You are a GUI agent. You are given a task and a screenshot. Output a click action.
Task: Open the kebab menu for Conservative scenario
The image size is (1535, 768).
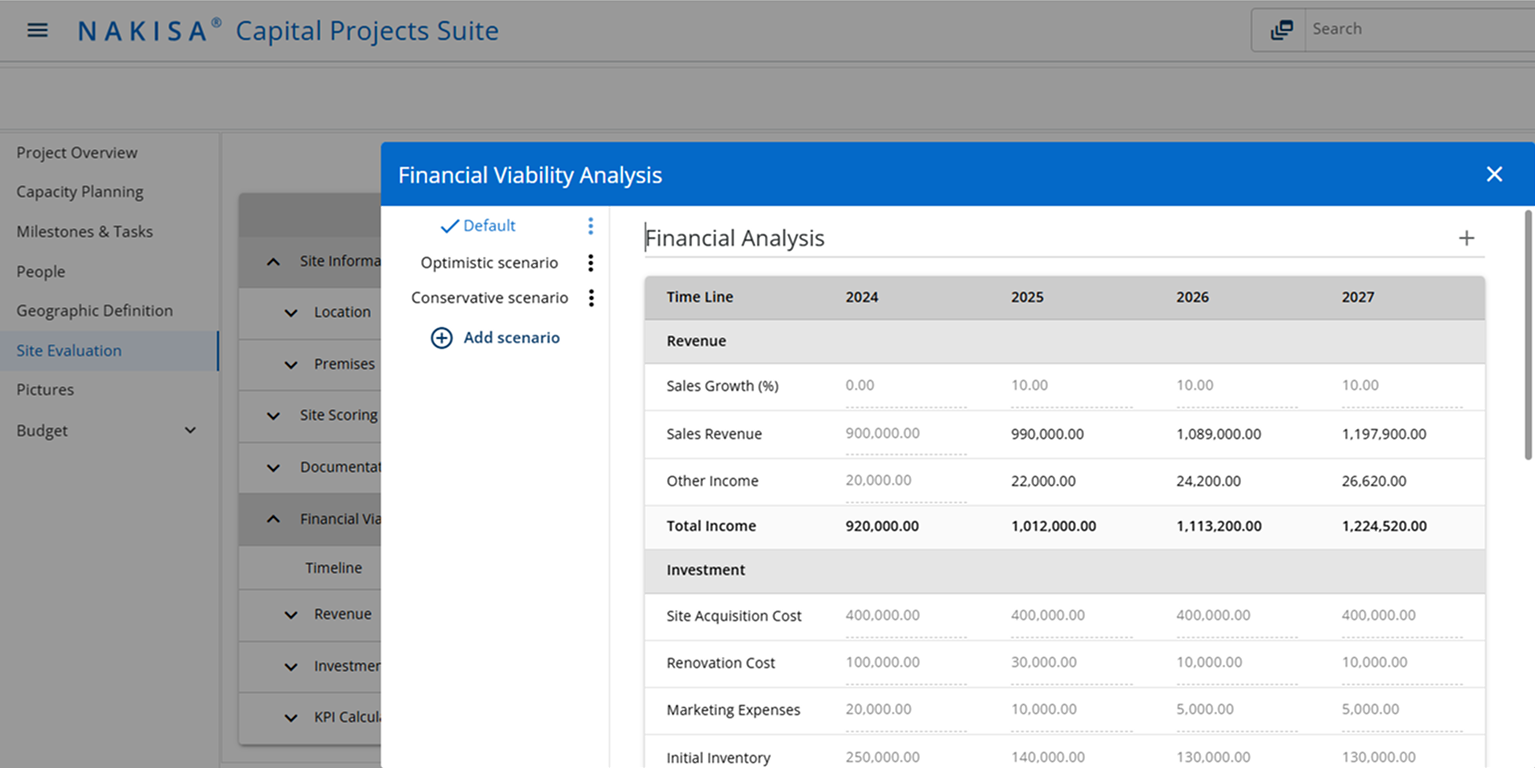click(590, 297)
